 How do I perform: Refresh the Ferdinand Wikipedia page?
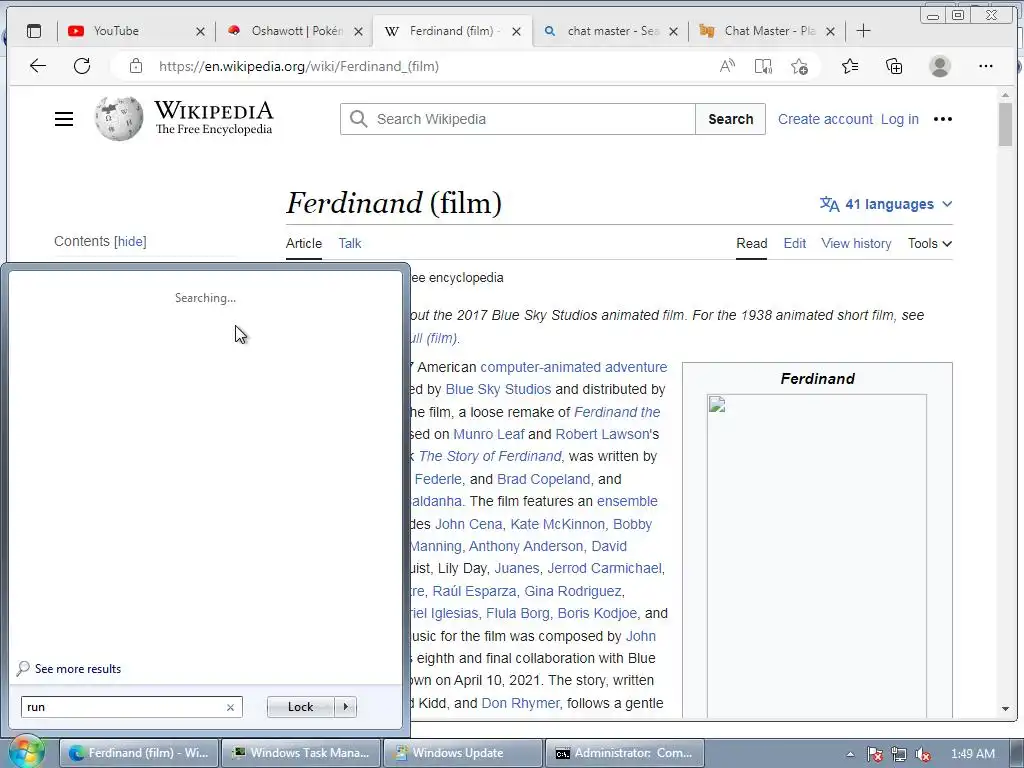point(82,66)
